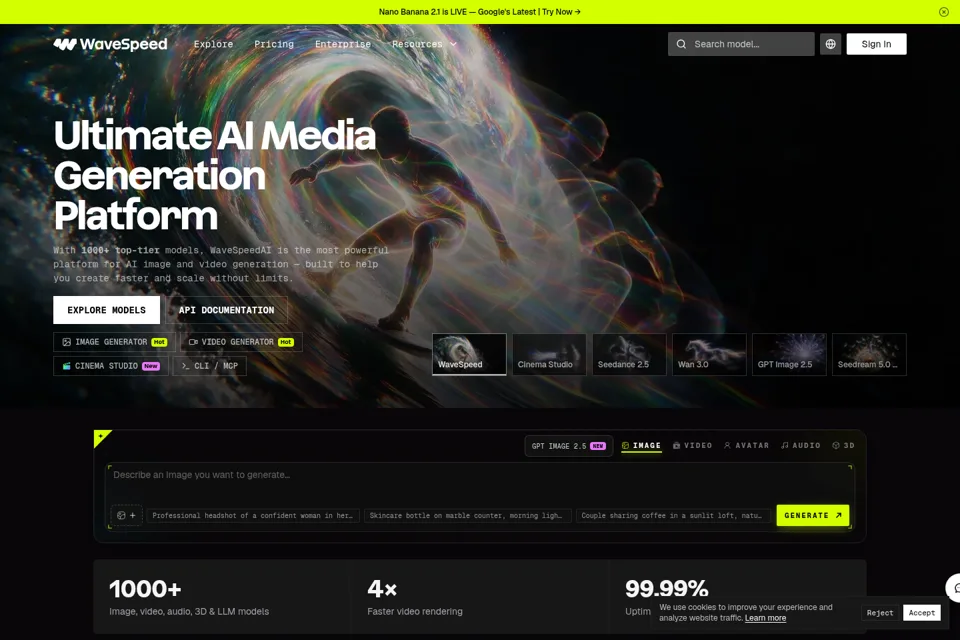Open the Explore menu item
This screenshot has width=960, height=640.
[x=213, y=44]
